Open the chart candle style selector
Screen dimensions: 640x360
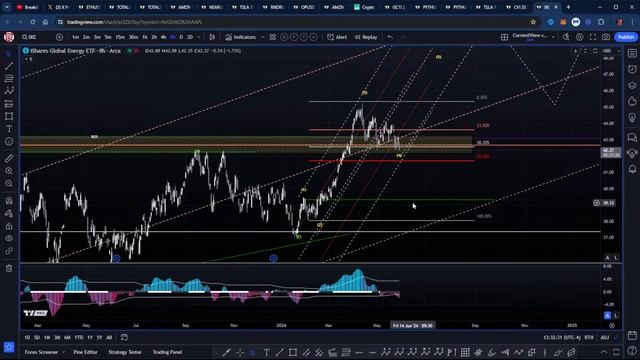click(212, 37)
